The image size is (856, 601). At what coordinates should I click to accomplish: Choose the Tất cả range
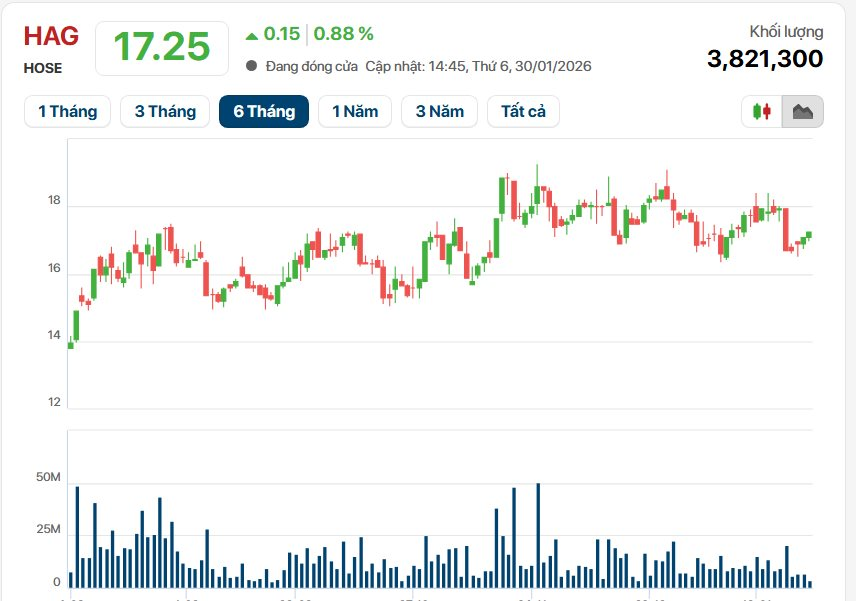524,112
